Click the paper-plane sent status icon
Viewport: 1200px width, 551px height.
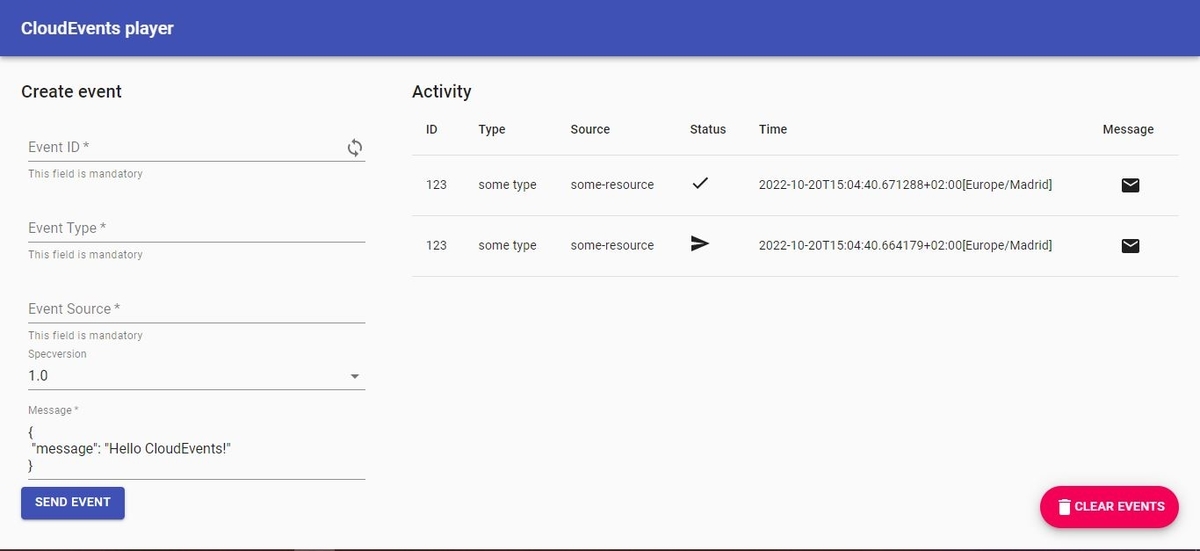(700, 244)
